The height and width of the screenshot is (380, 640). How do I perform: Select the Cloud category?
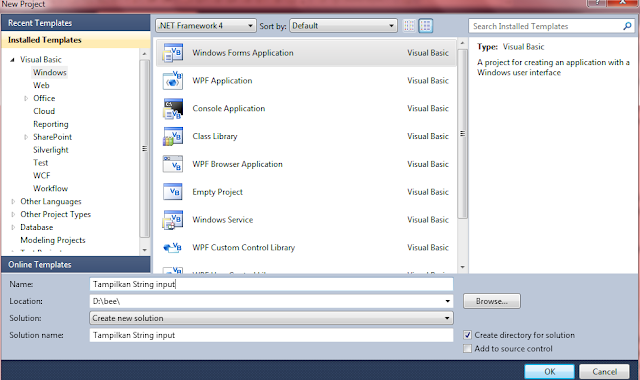[x=44, y=111]
